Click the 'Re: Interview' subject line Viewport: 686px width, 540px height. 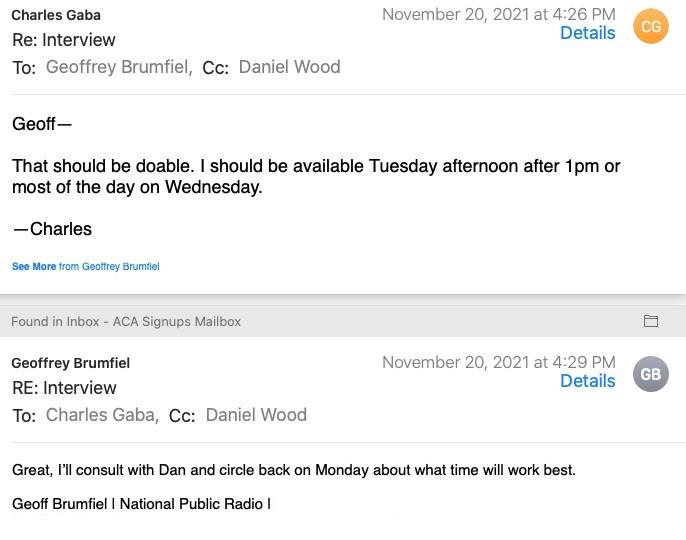pos(64,40)
